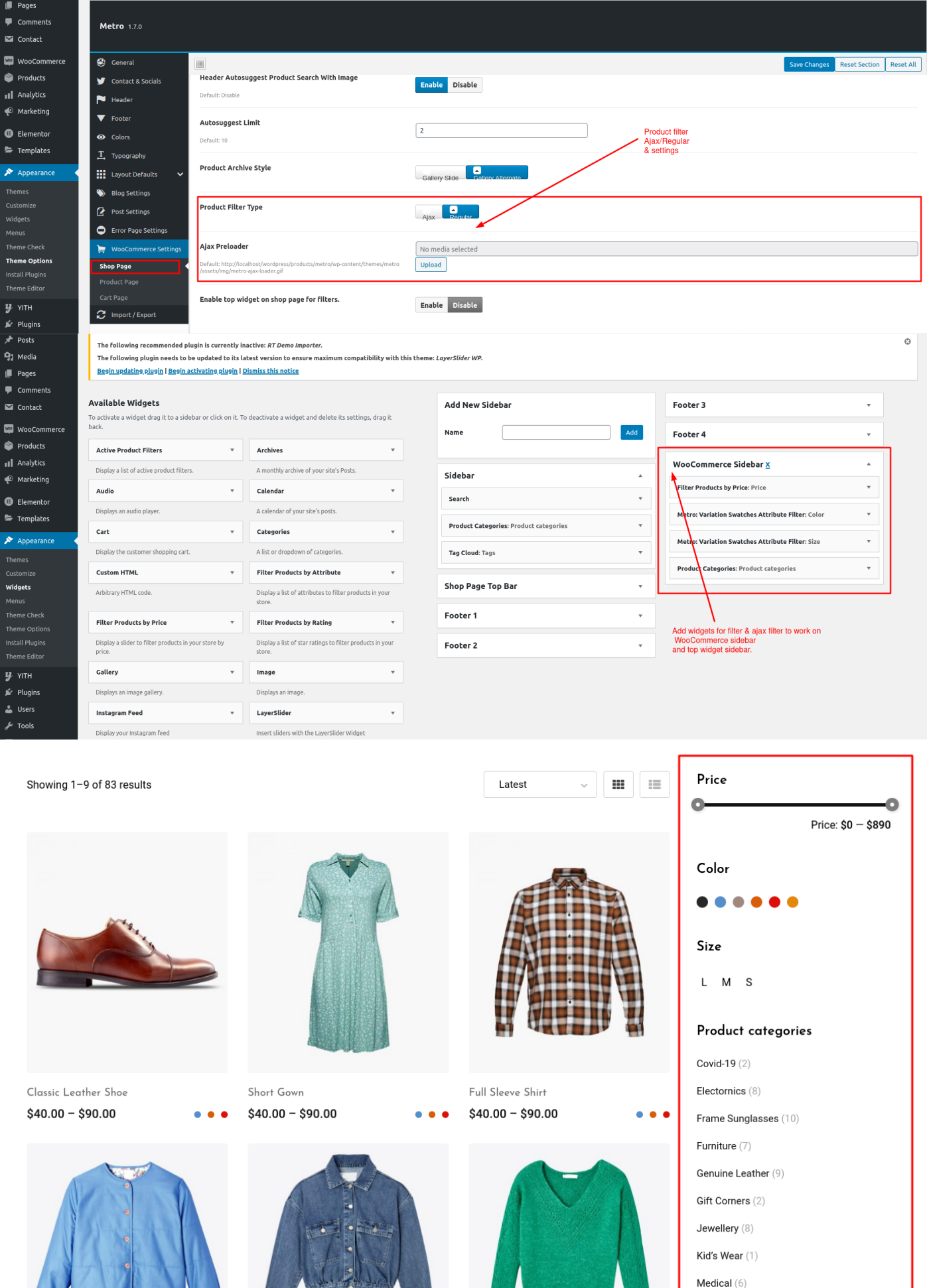Viewport: 927px width, 1288px height.
Task: Click Add to create new sidebar
Action: pos(632,432)
